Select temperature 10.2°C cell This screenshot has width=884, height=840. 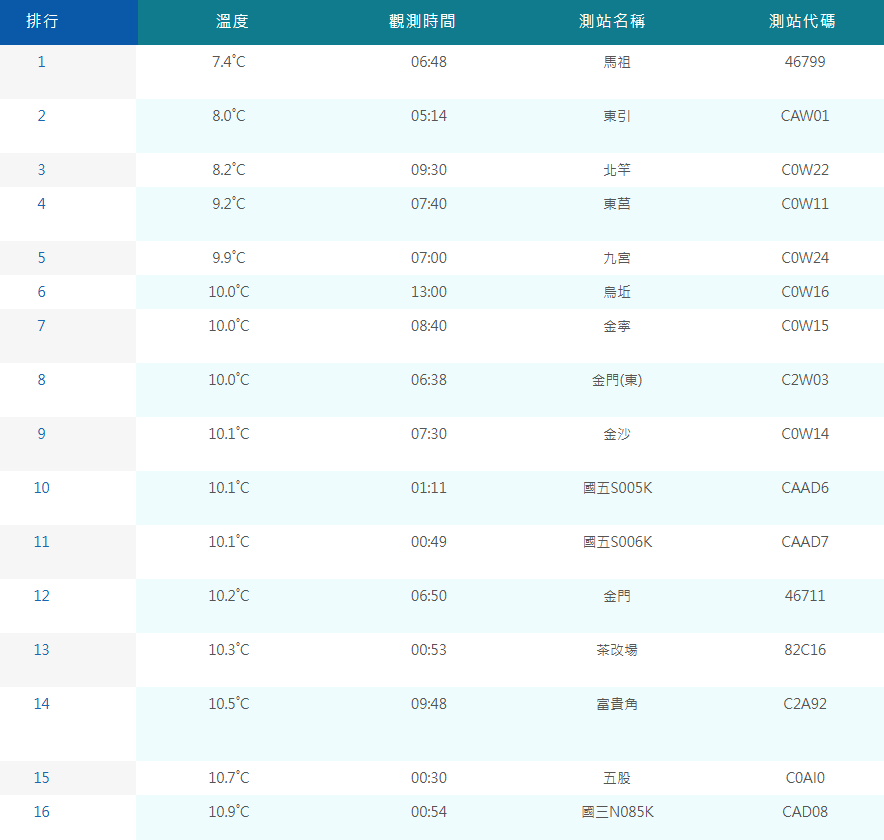coord(229,596)
